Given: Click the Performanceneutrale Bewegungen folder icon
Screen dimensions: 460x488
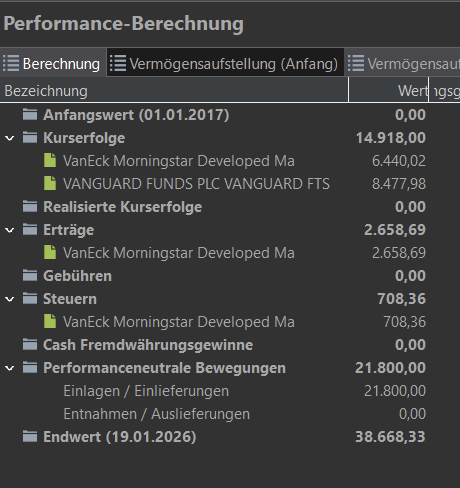Looking at the screenshot, I should tap(30, 367).
